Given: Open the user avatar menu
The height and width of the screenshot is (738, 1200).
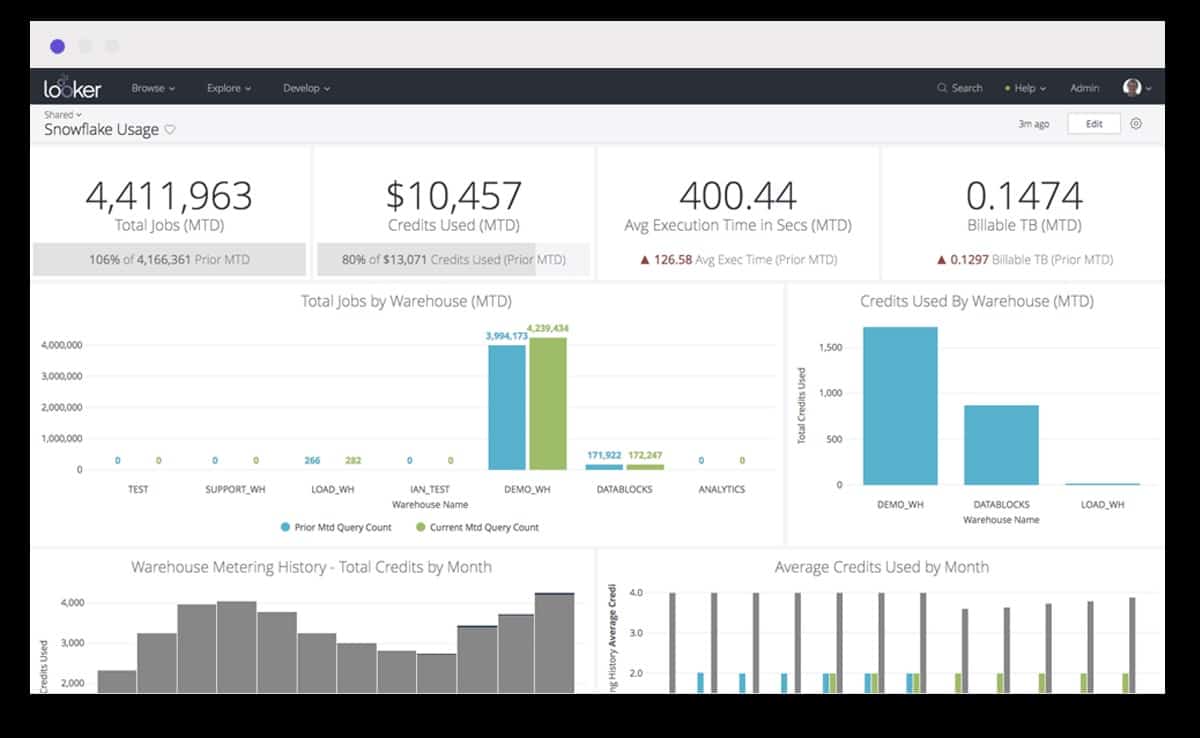Looking at the screenshot, I should coord(1137,88).
